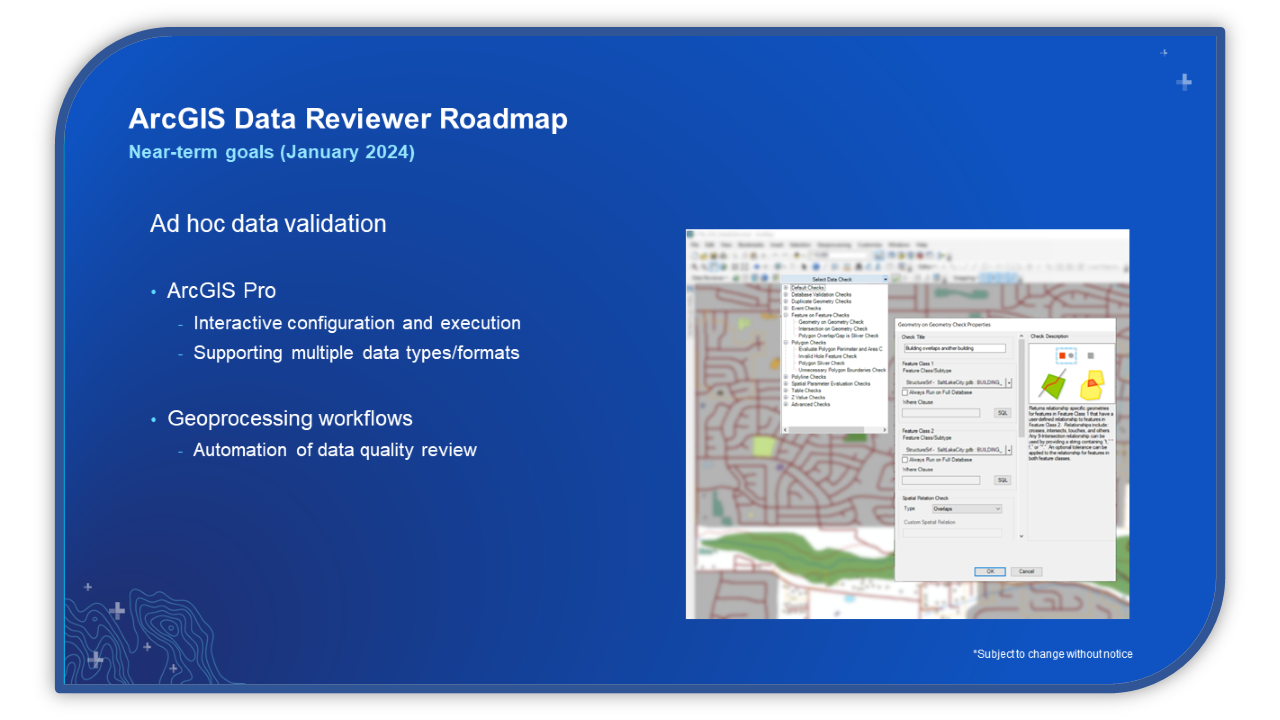This screenshot has height=720, width=1280.
Task: Click the Check Description illustration image
Action: click(x=1072, y=373)
